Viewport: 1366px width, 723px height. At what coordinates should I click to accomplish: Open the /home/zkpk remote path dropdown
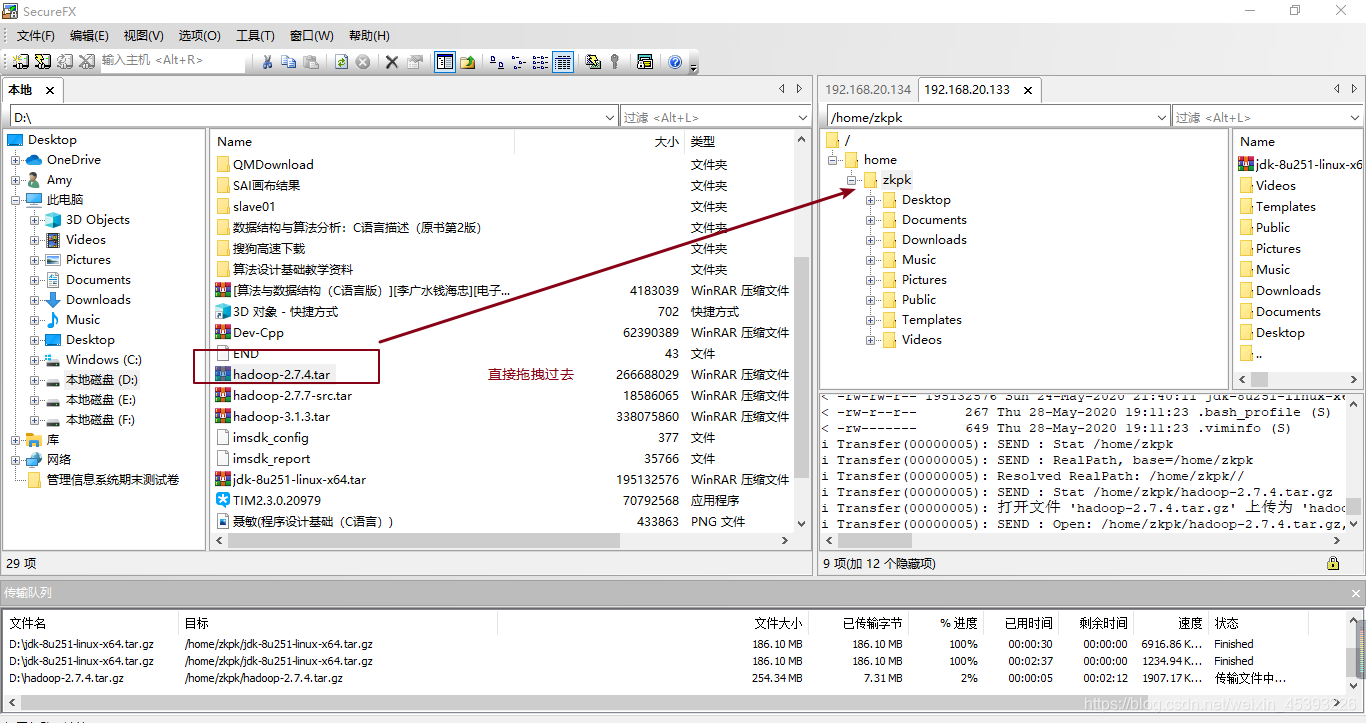[x=1161, y=117]
